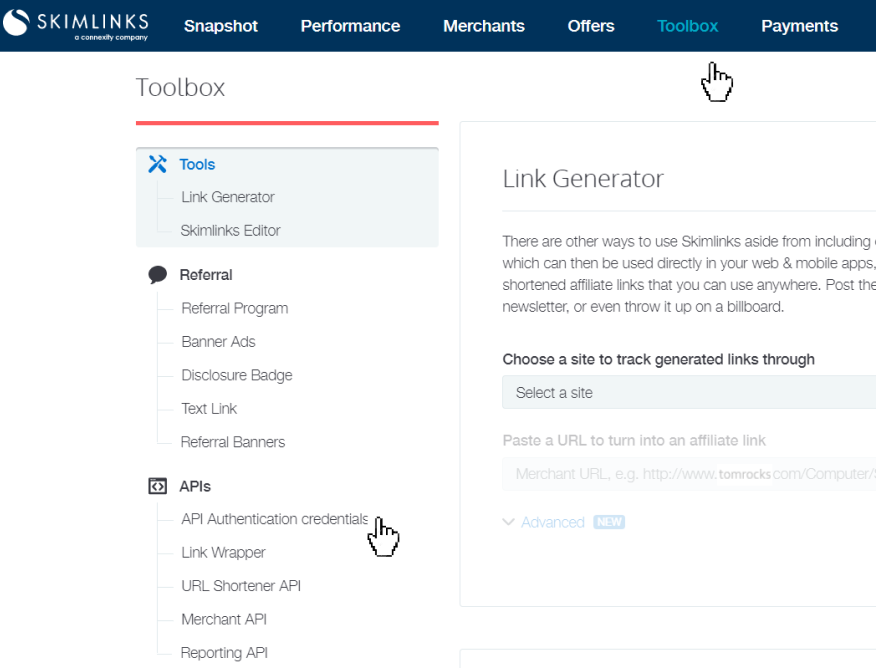Select the Toolbox tab

687,26
